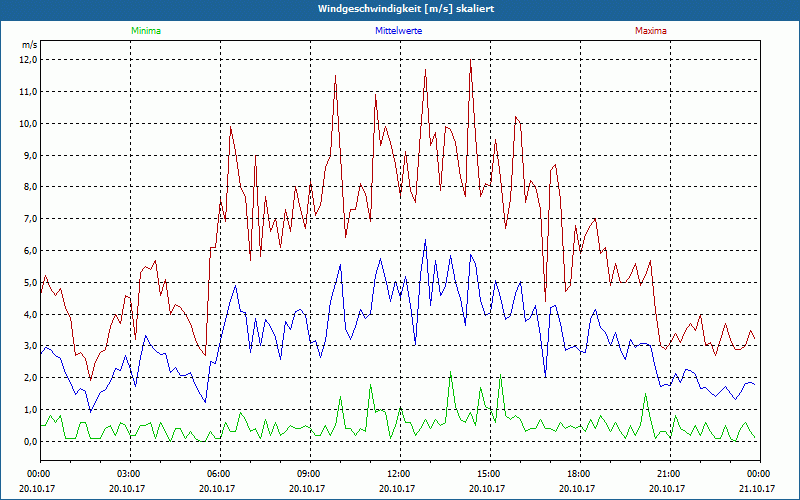Click the 06:00 time axis label
Screen dimensions: 800x500
point(220,474)
